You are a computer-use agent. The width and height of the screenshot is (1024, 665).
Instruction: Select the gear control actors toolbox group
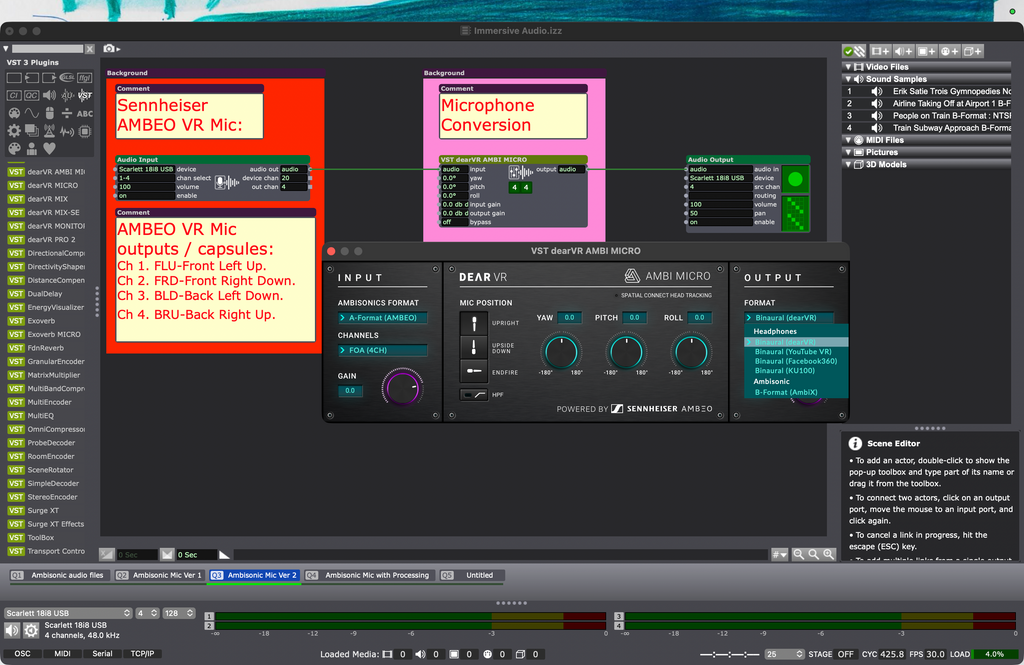14,131
